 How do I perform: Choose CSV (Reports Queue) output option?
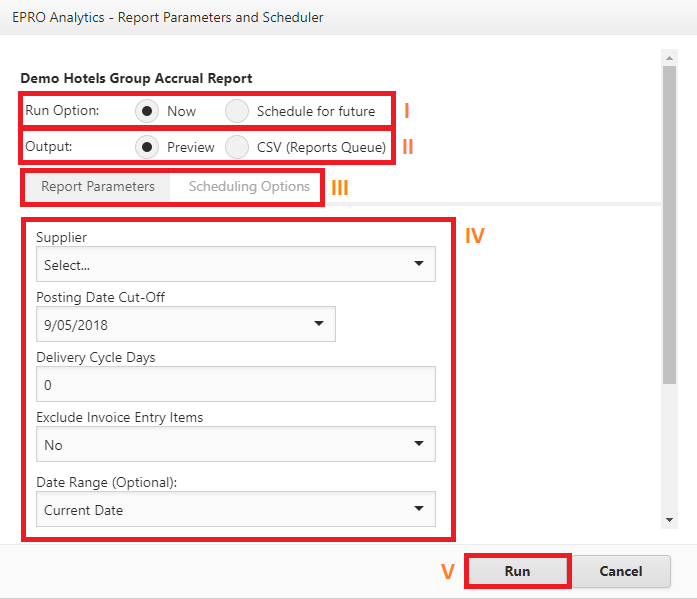(x=237, y=147)
